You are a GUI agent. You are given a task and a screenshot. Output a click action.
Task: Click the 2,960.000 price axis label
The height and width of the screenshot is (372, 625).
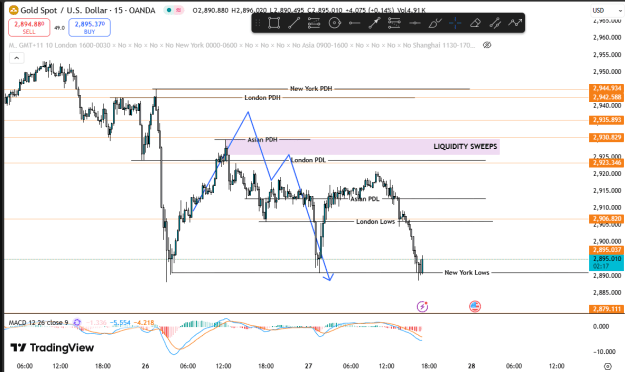point(607,37)
